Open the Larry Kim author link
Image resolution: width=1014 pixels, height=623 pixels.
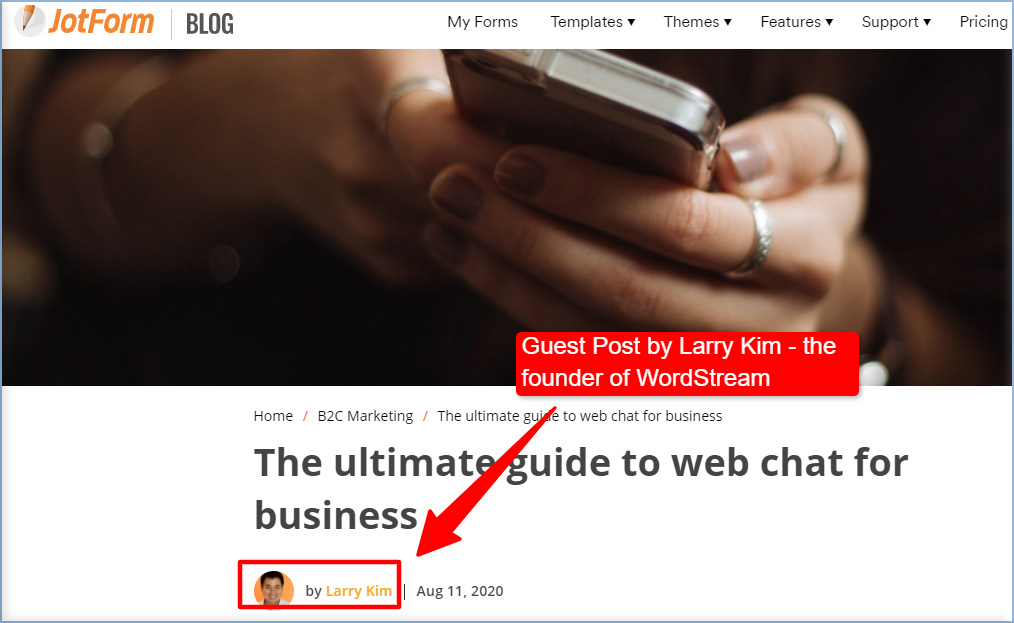[x=359, y=591]
